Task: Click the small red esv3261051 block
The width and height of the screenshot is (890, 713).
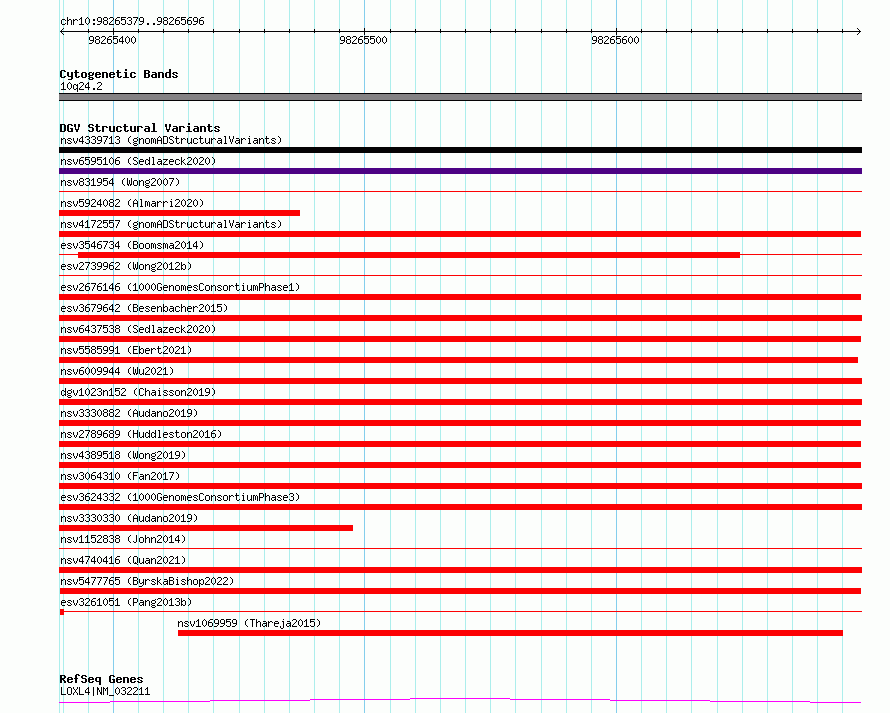Action: point(62,612)
